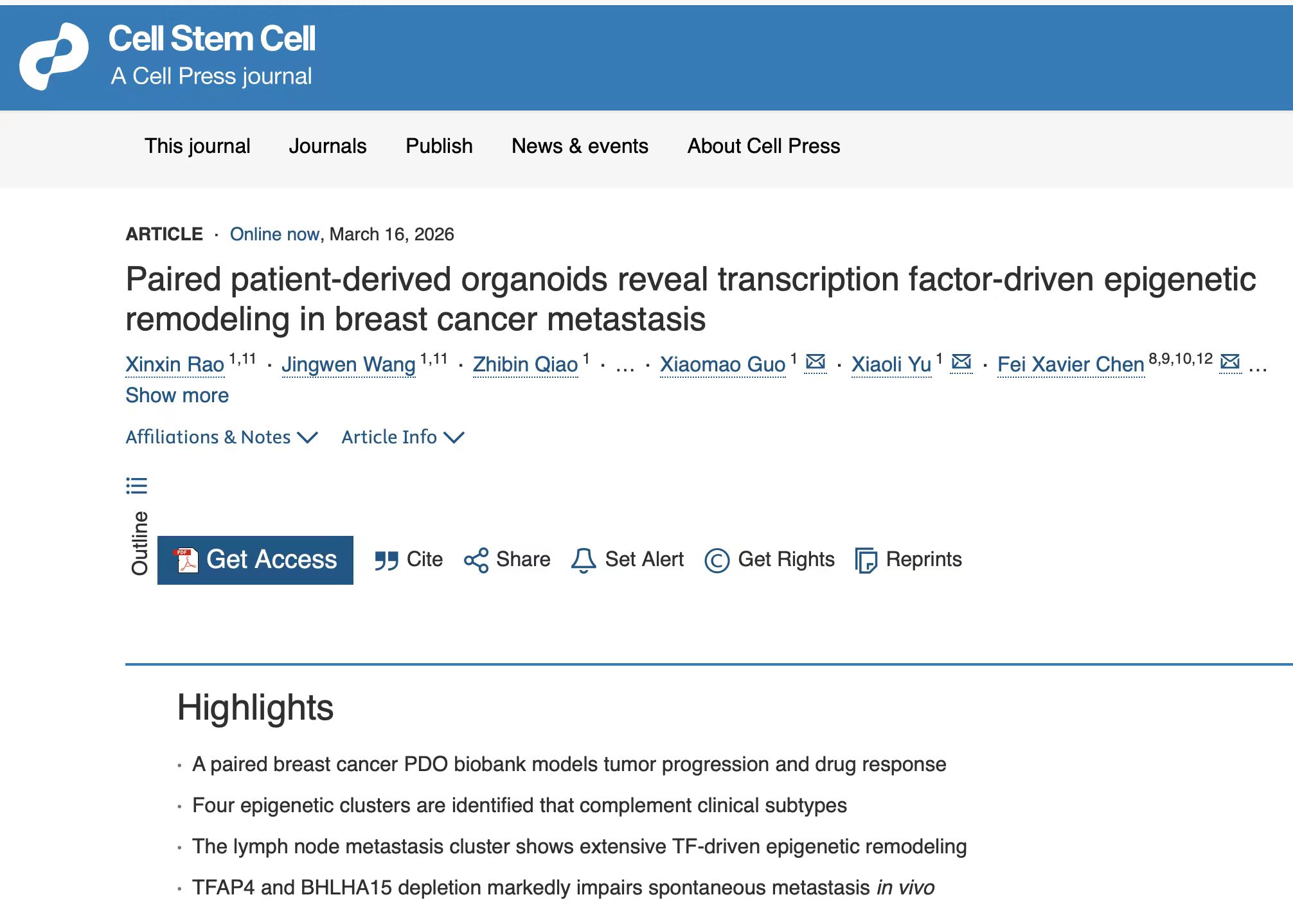Show more authors in the list
Viewport: 1293px width, 924px height.
[177, 395]
